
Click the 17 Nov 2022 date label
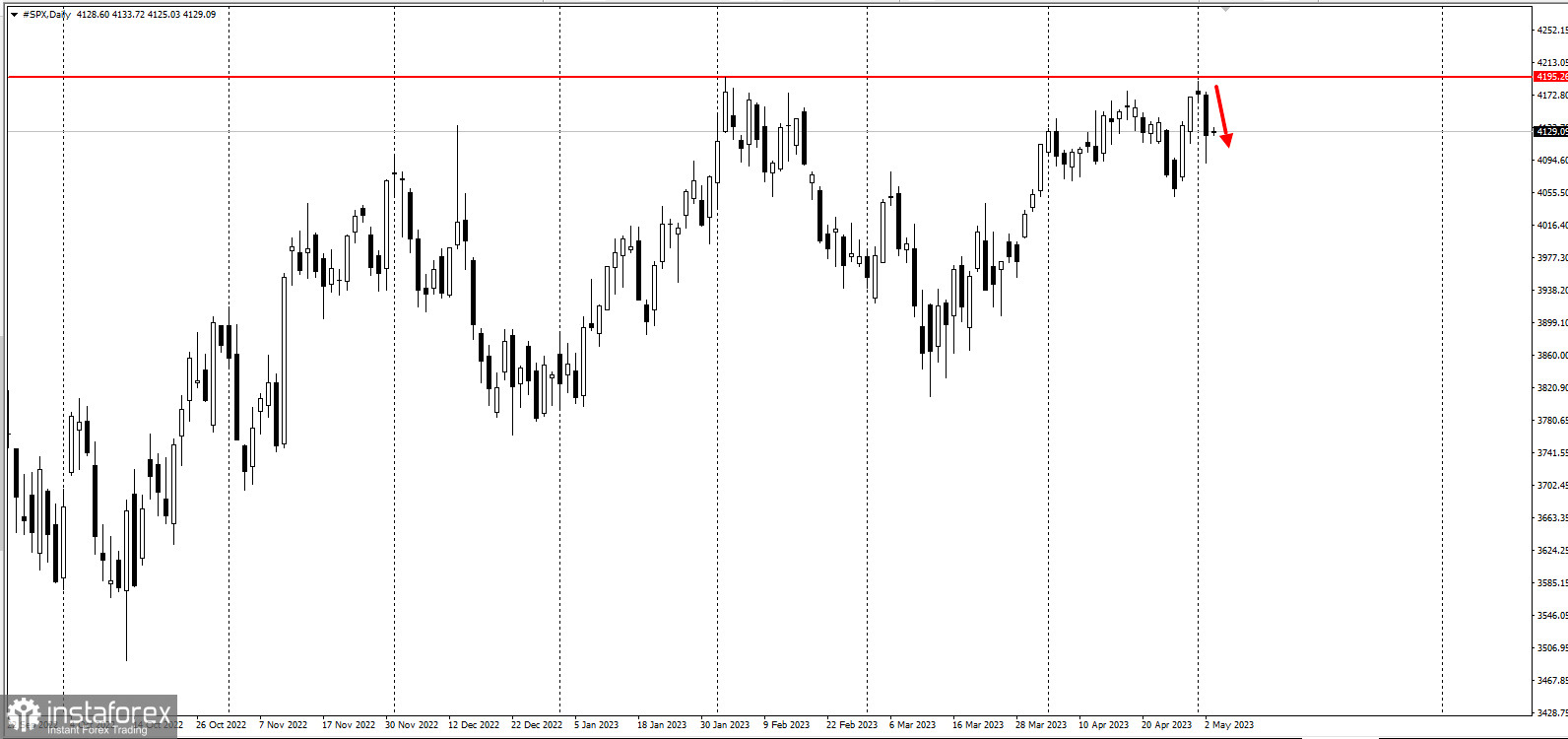click(349, 725)
